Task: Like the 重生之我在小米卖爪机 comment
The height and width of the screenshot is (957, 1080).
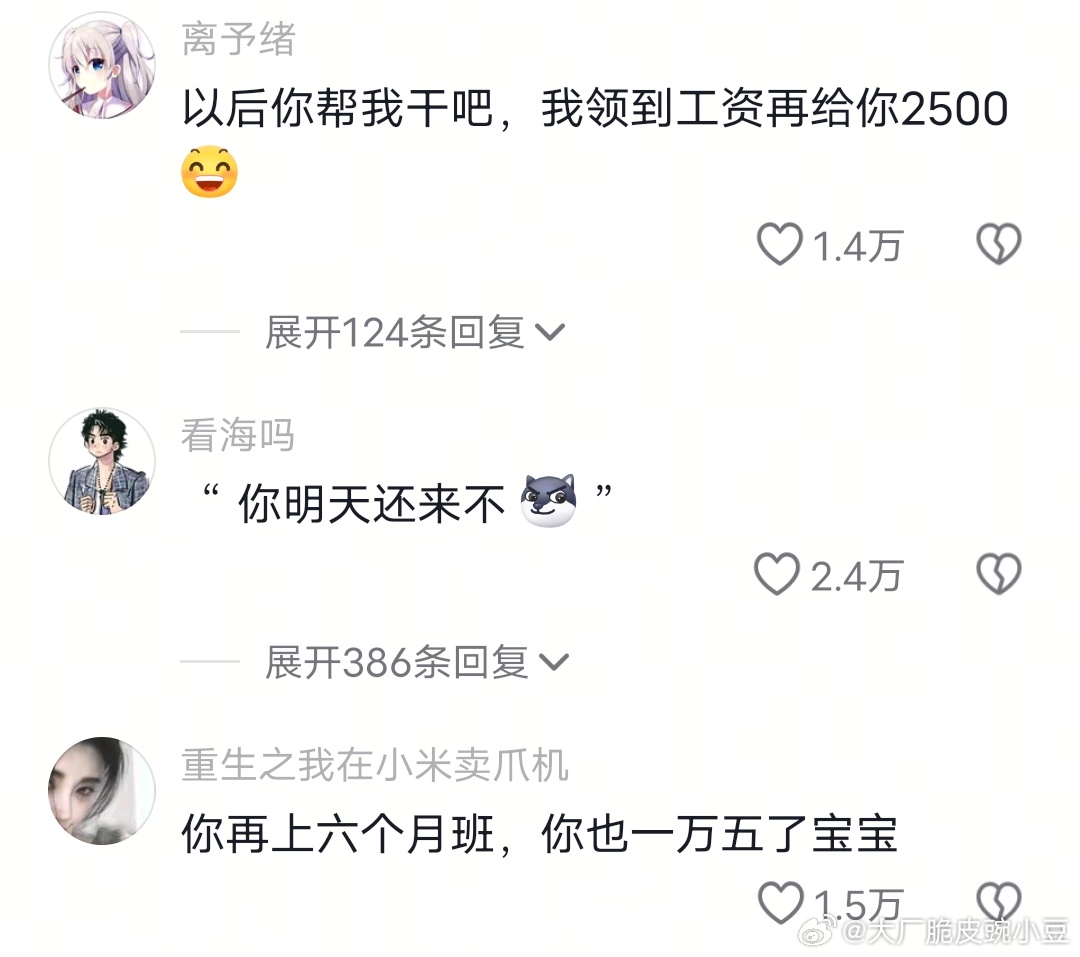Action: (x=780, y=903)
